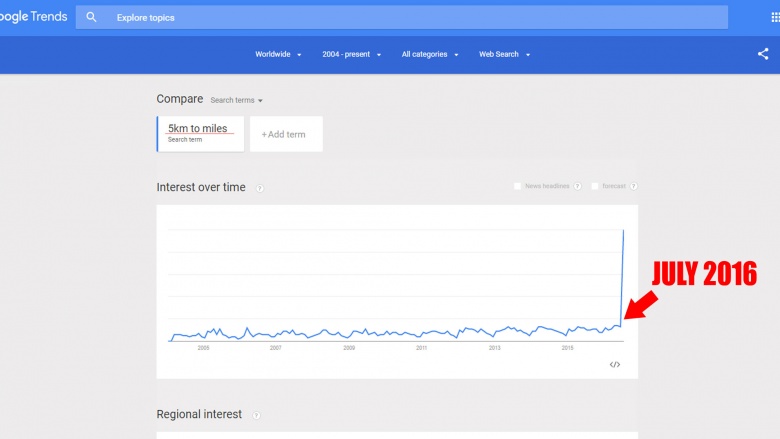Screen dimensions: 780x439
Task: Click the 2013 axis label
Action: click(x=494, y=348)
